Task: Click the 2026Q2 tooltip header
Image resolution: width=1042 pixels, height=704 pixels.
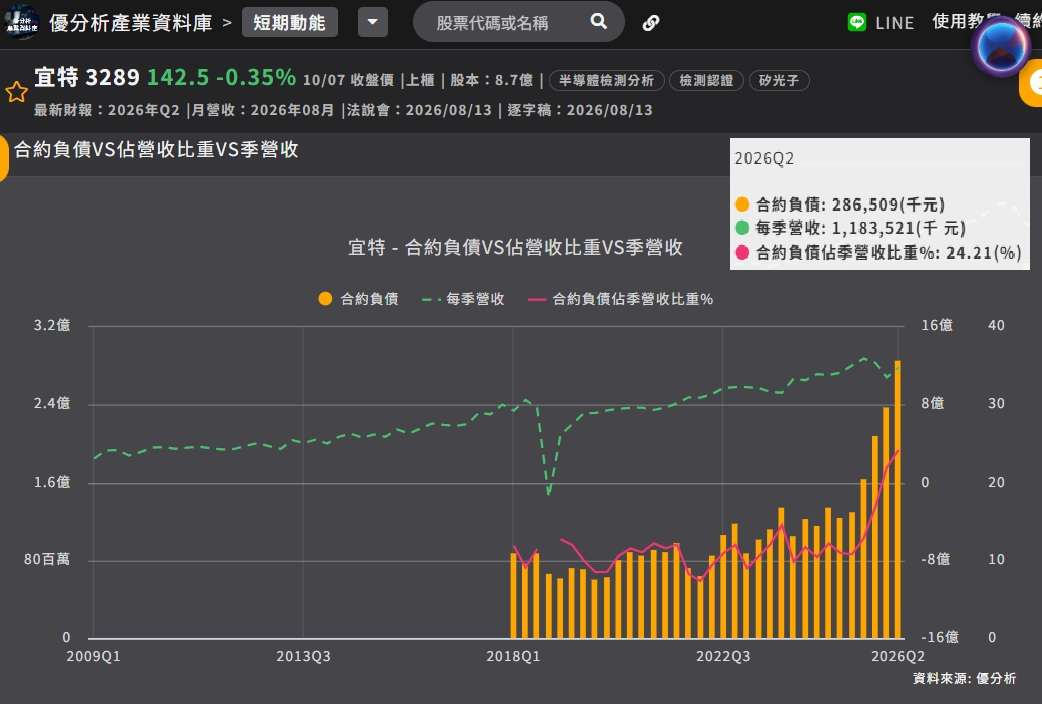Action: pyautogui.click(x=764, y=159)
